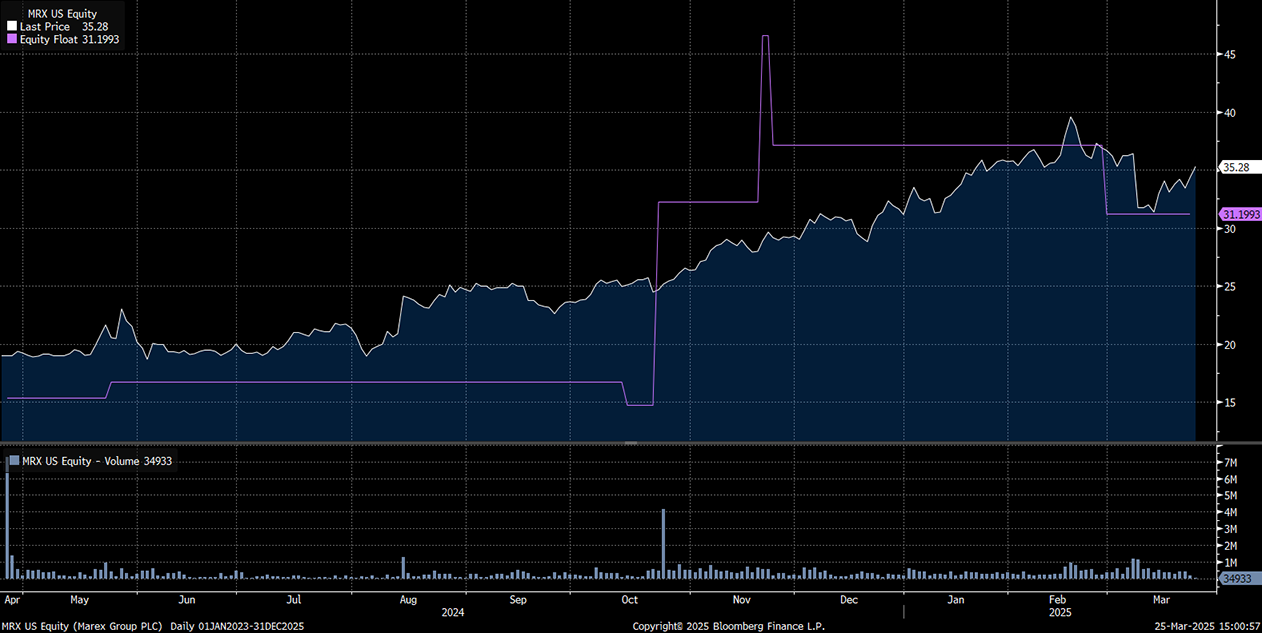Click the 45 label on the price axis
Viewport: 1262px width, 633px height.
point(1228,54)
